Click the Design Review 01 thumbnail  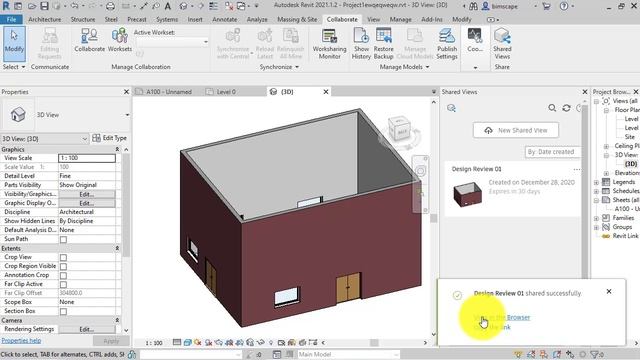click(x=468, y=194)
